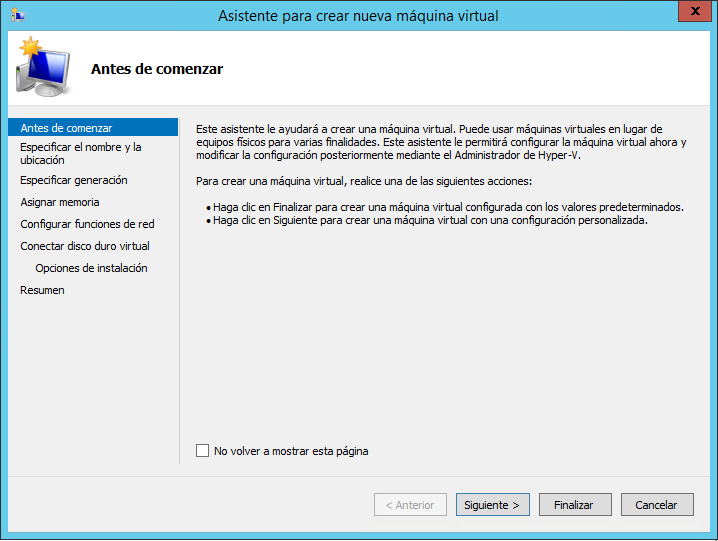This screenshot has height=541, width=718.
Task: Choose 'Opciones de instalación' sub-step
Action: (91, 268)
